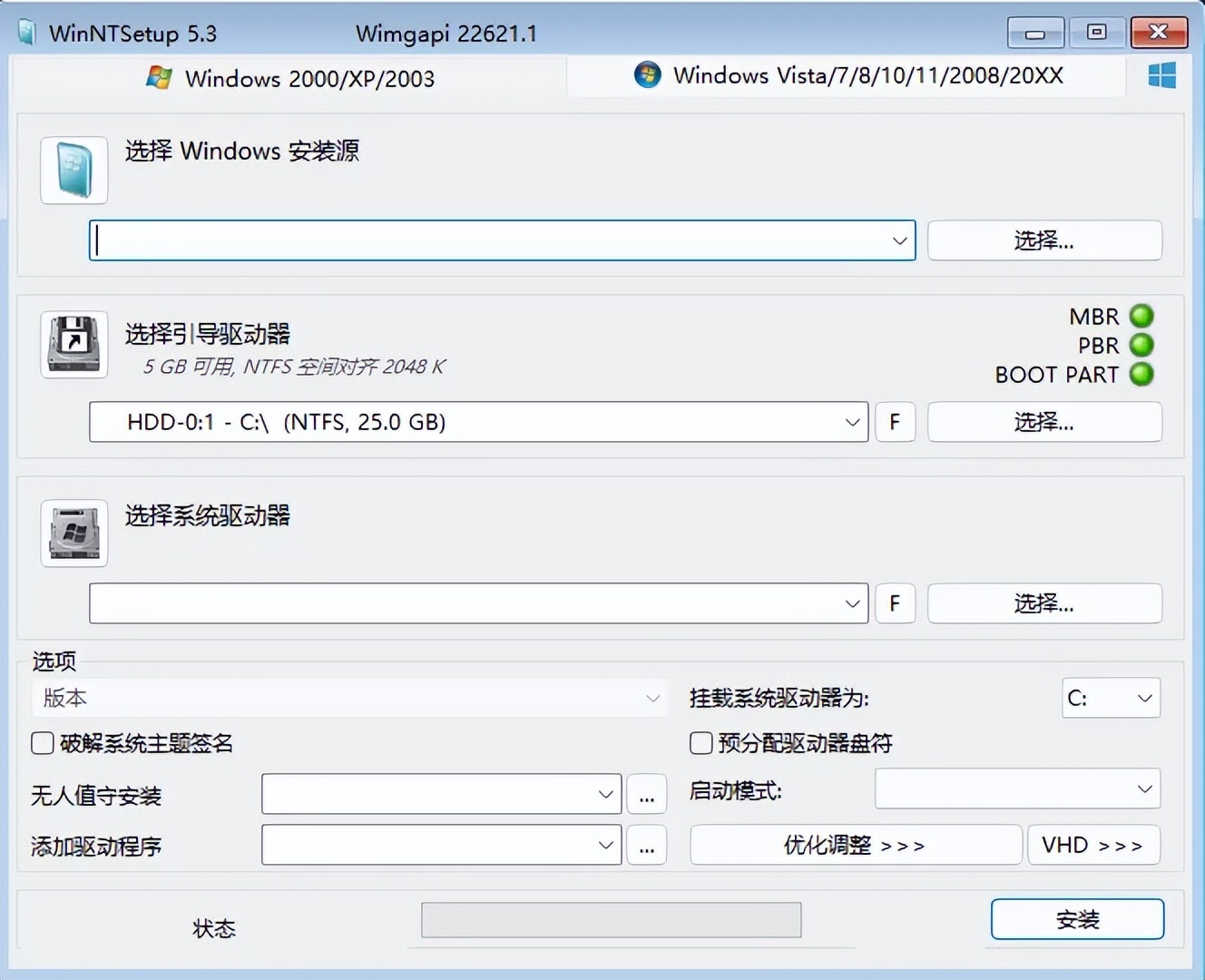This screenshot has width=1205, height=980.
Task: Click the Windows logo icon top-right corner
Action: click(1161, 76)
